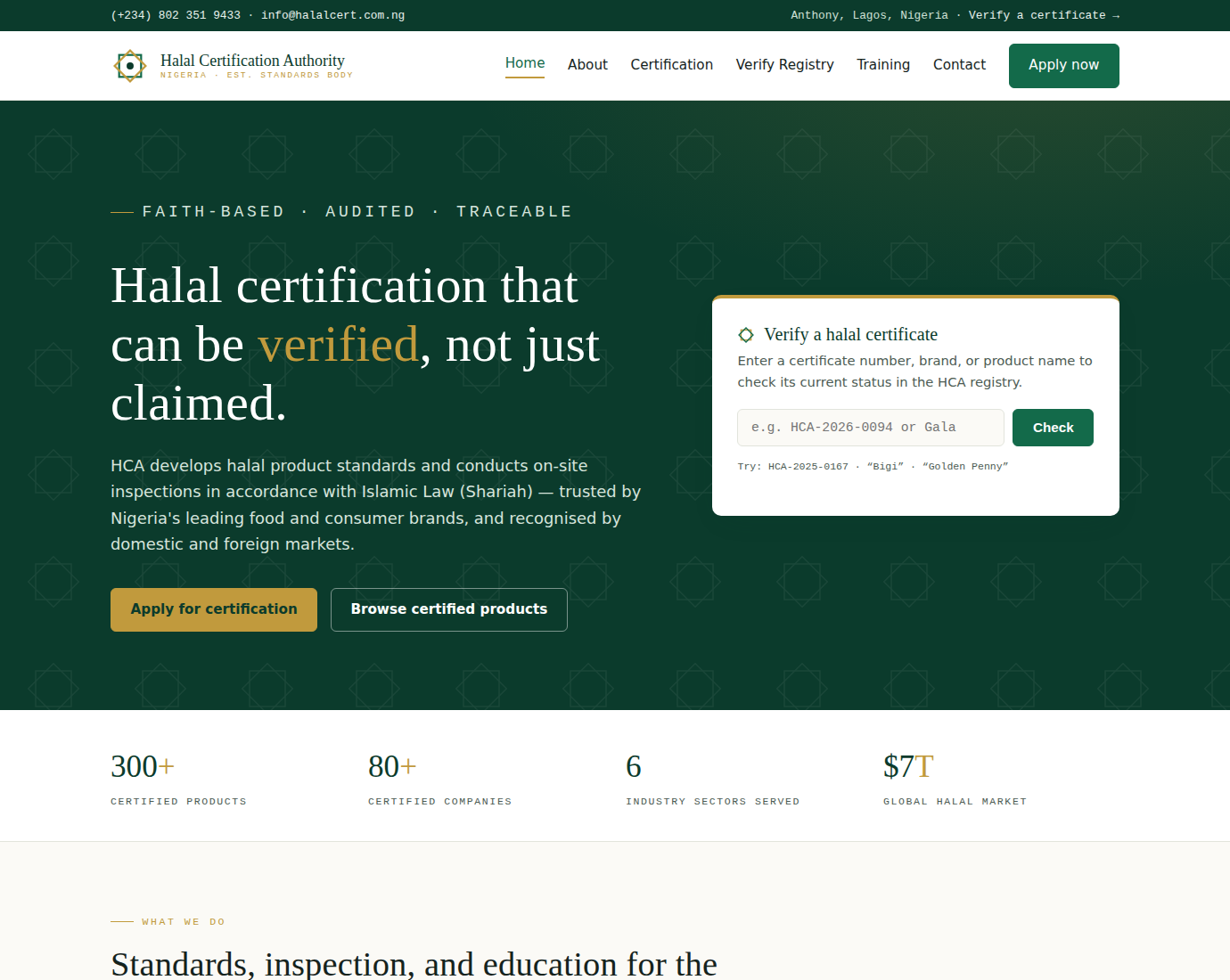The height and width of the screenshot is (980, 1230).
Task: Click the 300+ certified products stat
Action: coord(178,778)
